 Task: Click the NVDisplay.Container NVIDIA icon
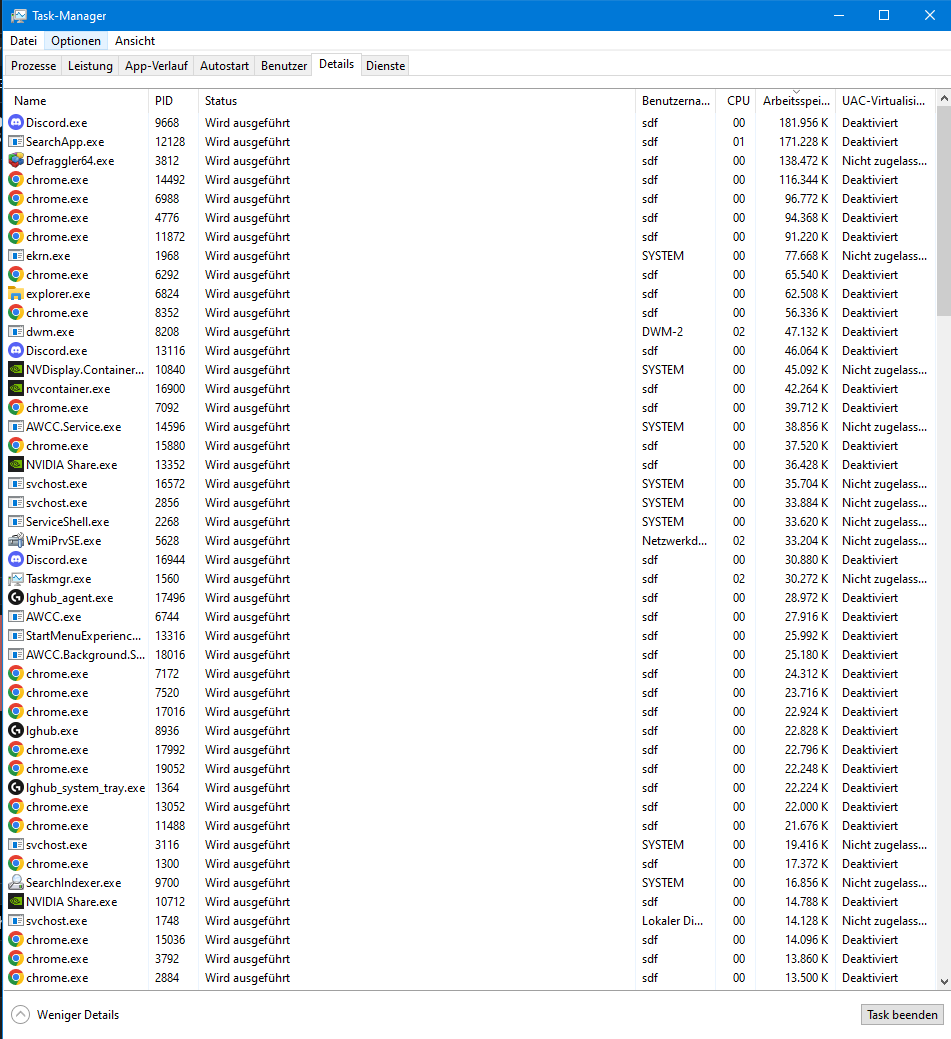(16, 370)
